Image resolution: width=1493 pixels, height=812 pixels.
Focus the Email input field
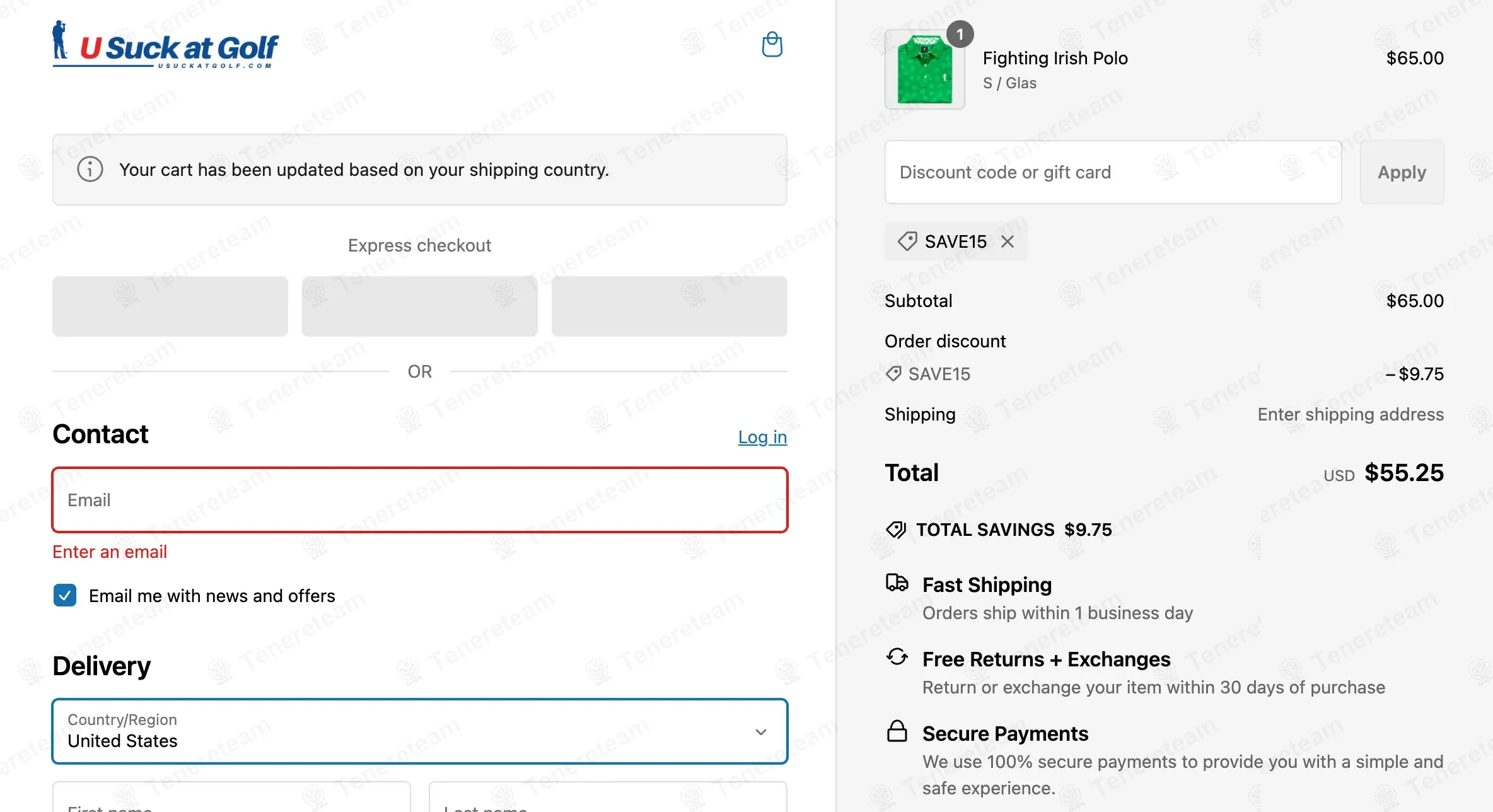point(420,500)
